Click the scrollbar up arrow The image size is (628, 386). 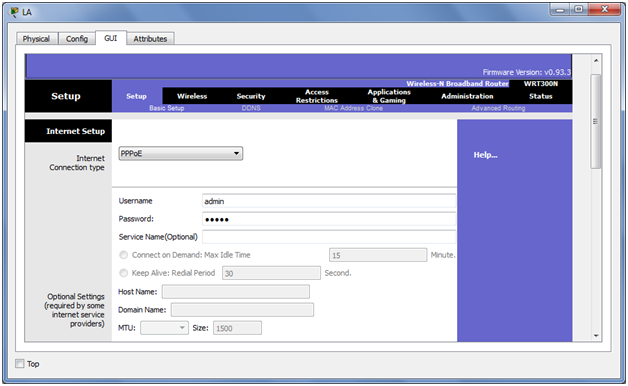tap(596, 60)
